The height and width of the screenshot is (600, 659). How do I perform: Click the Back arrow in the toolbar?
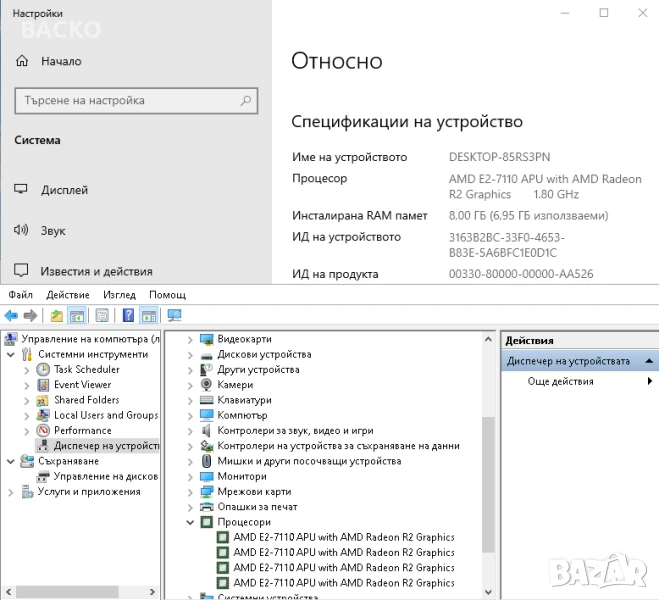tap(11, 316)
